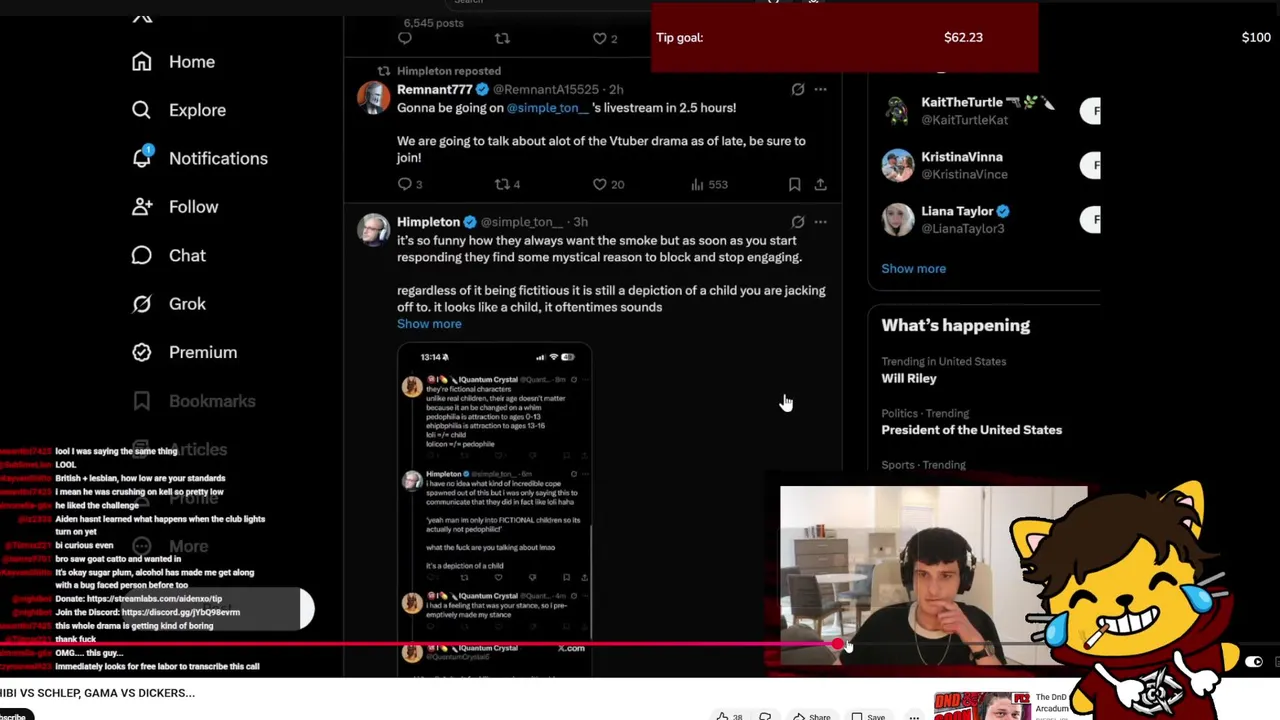The width and height of the screenshot is (1280, 720).
Task: Open the Chat bubble icon in sidebar
Action: tap(142, 255)
